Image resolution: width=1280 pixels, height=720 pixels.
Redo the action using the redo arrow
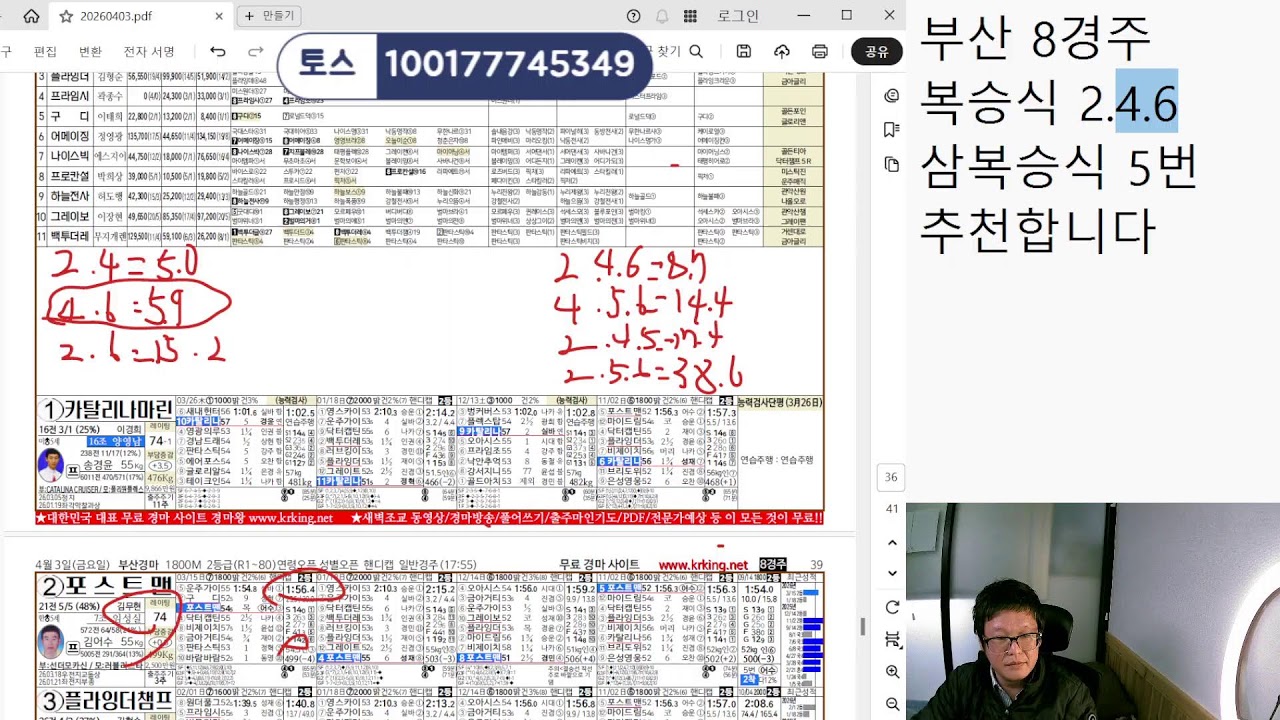(256, 52)
